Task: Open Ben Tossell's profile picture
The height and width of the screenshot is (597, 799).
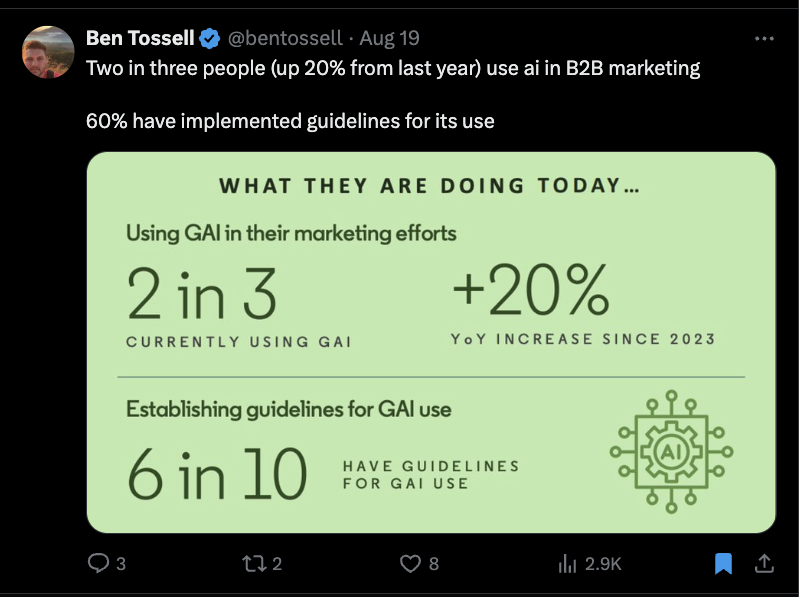Action: coord(48,52)
